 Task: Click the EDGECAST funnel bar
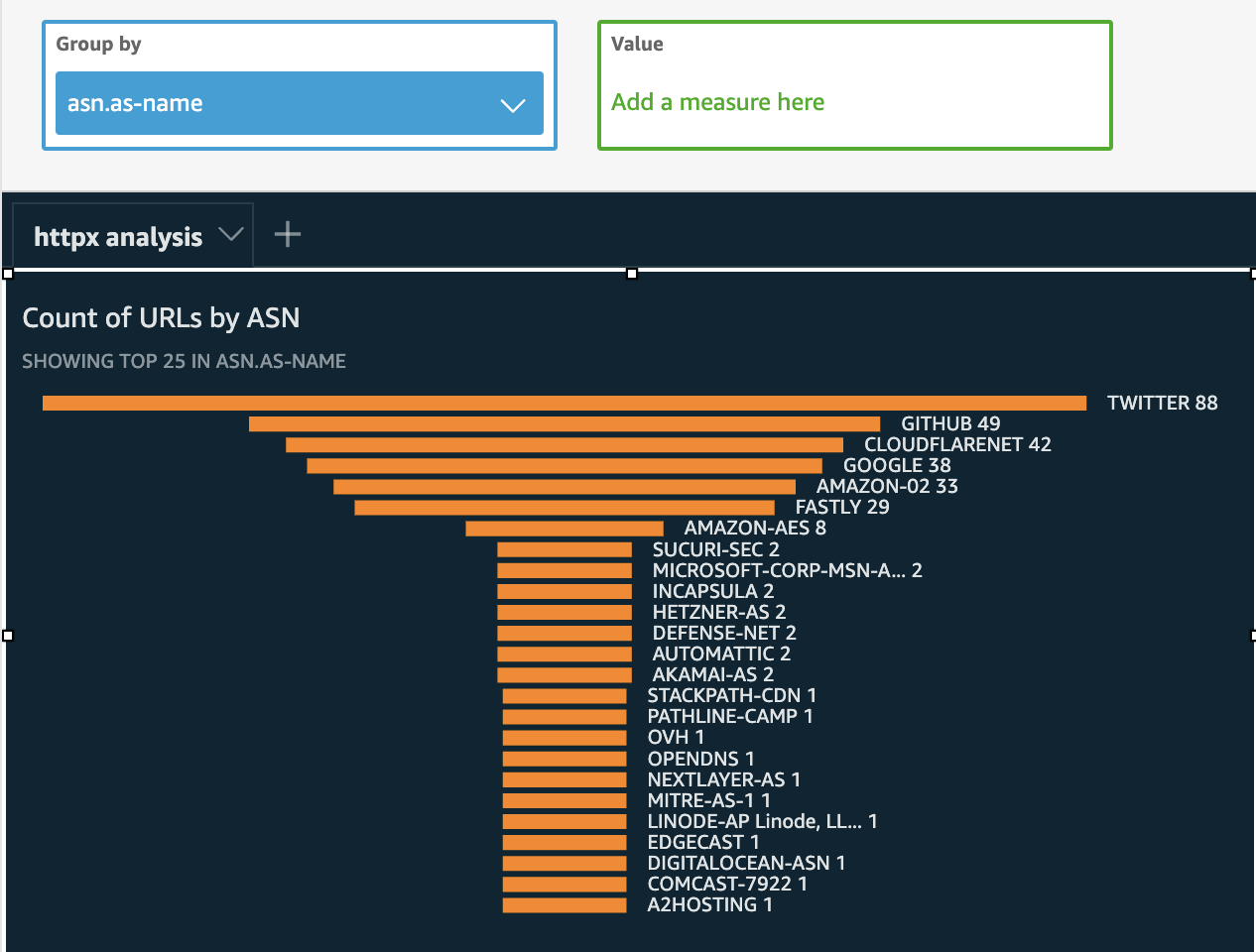pos(565,842)
